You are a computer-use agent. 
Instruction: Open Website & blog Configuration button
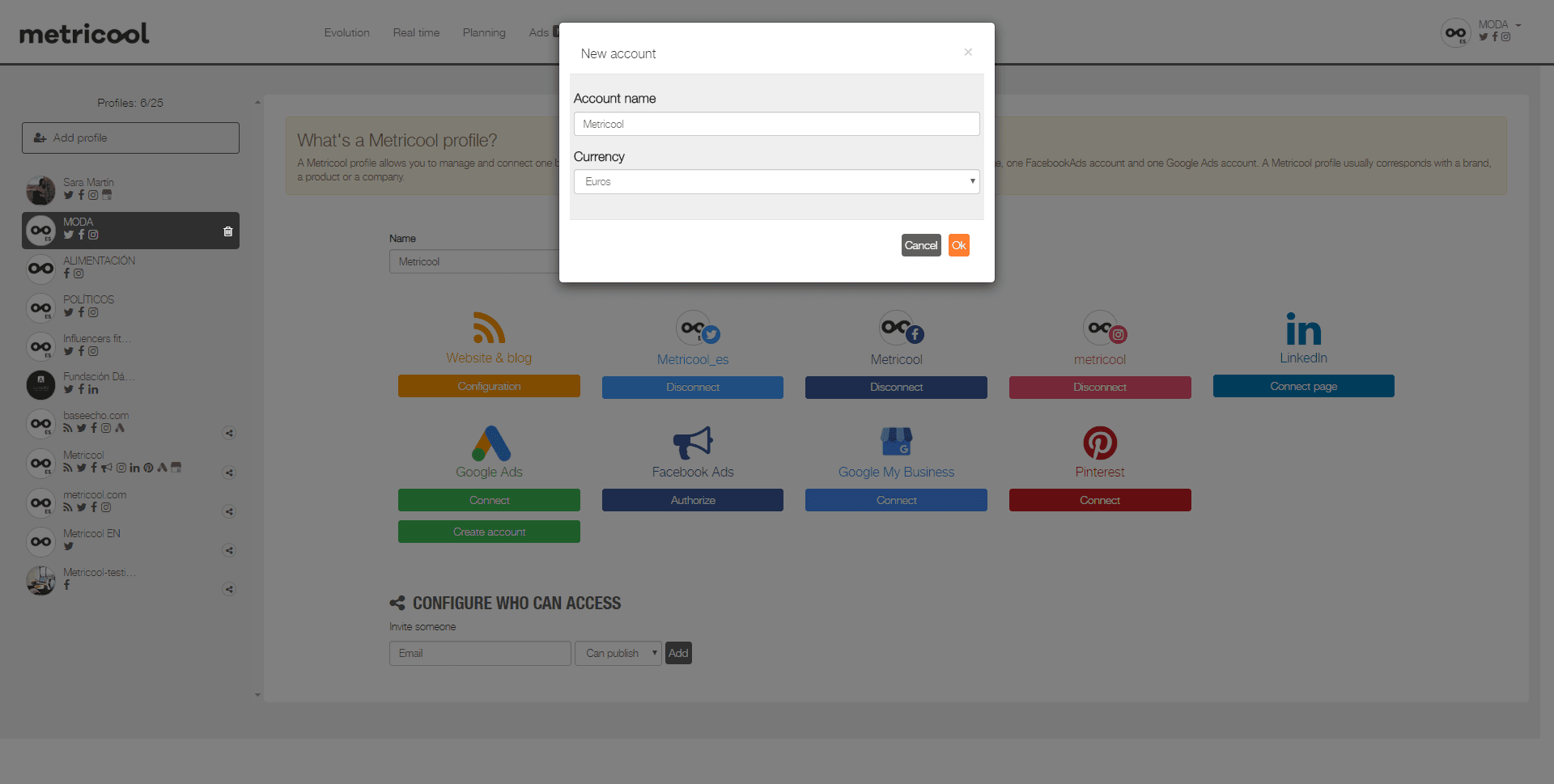pos(489,386)
